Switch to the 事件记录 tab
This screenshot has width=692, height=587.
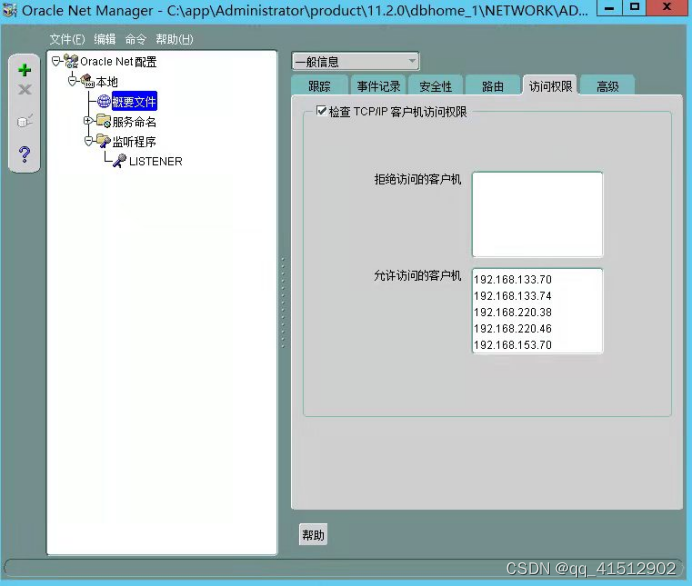pyautogui.click(x=378, y=86)
